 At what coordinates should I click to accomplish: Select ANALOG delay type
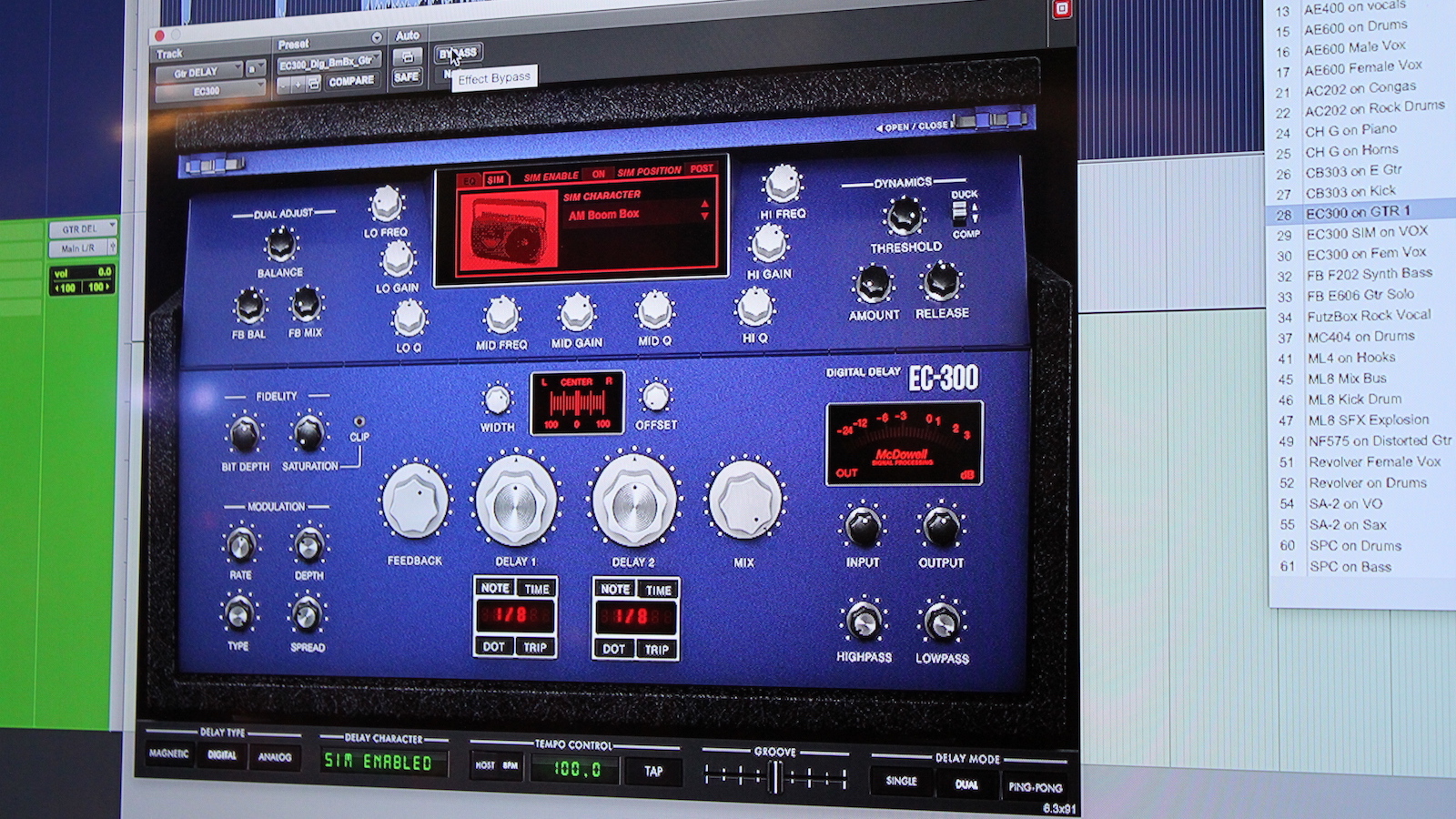[x=275, y=756]
